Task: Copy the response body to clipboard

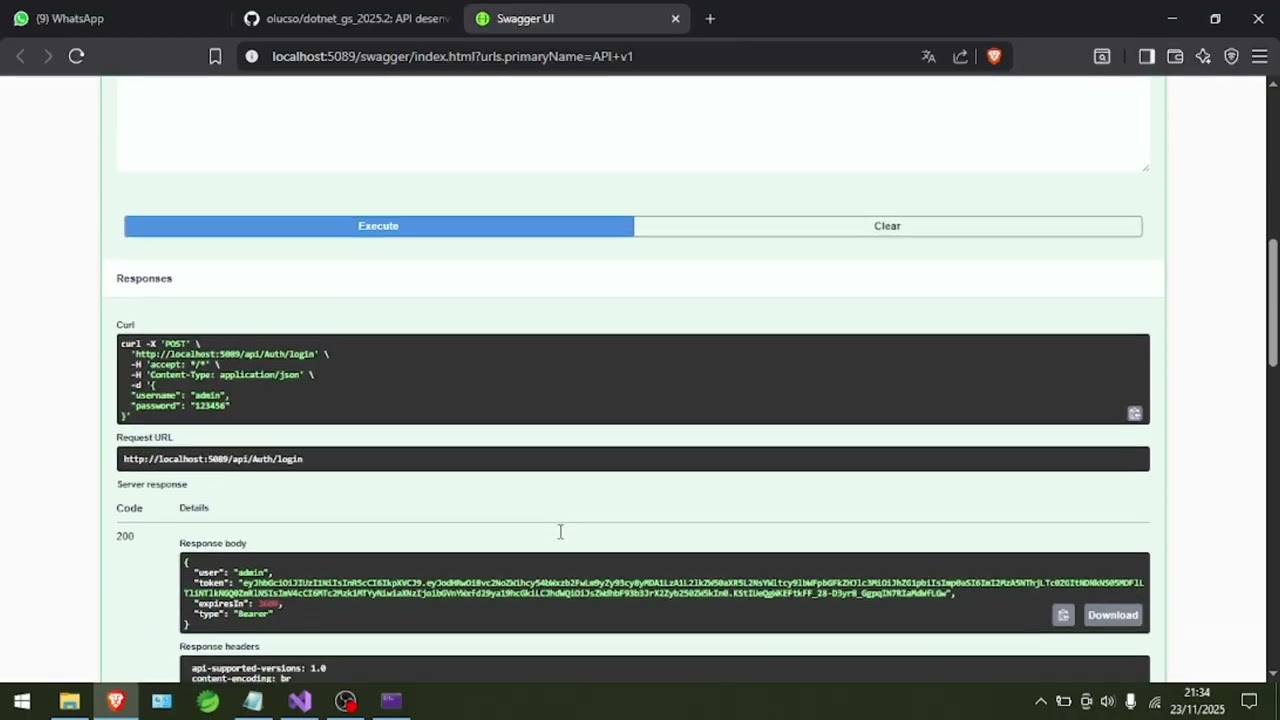Action: click(1063, 615)
